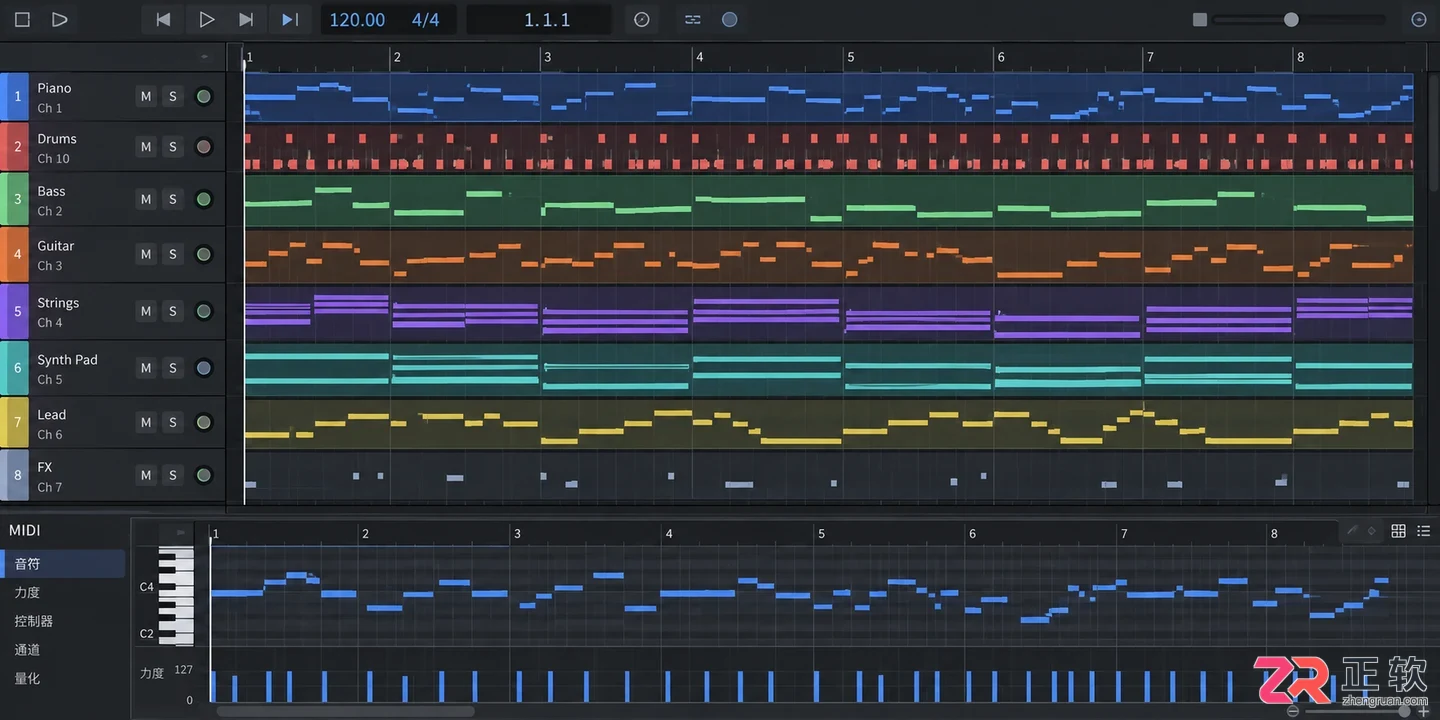Start playback with the transport play button
Image resolution: width=1440 pixels, height=720 pixels.
[x=206, y=19]
